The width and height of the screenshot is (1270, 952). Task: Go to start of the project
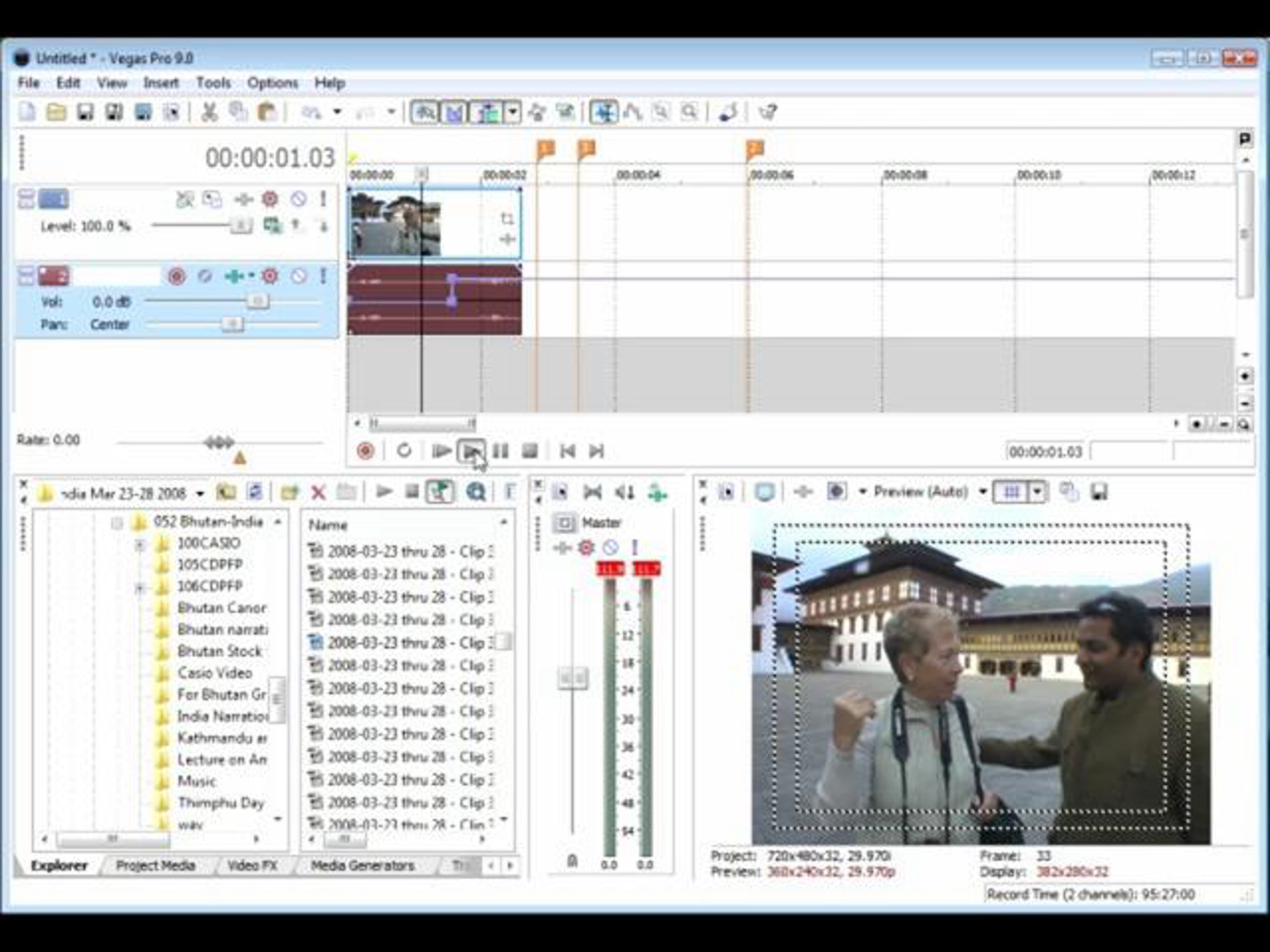[567, 451]
